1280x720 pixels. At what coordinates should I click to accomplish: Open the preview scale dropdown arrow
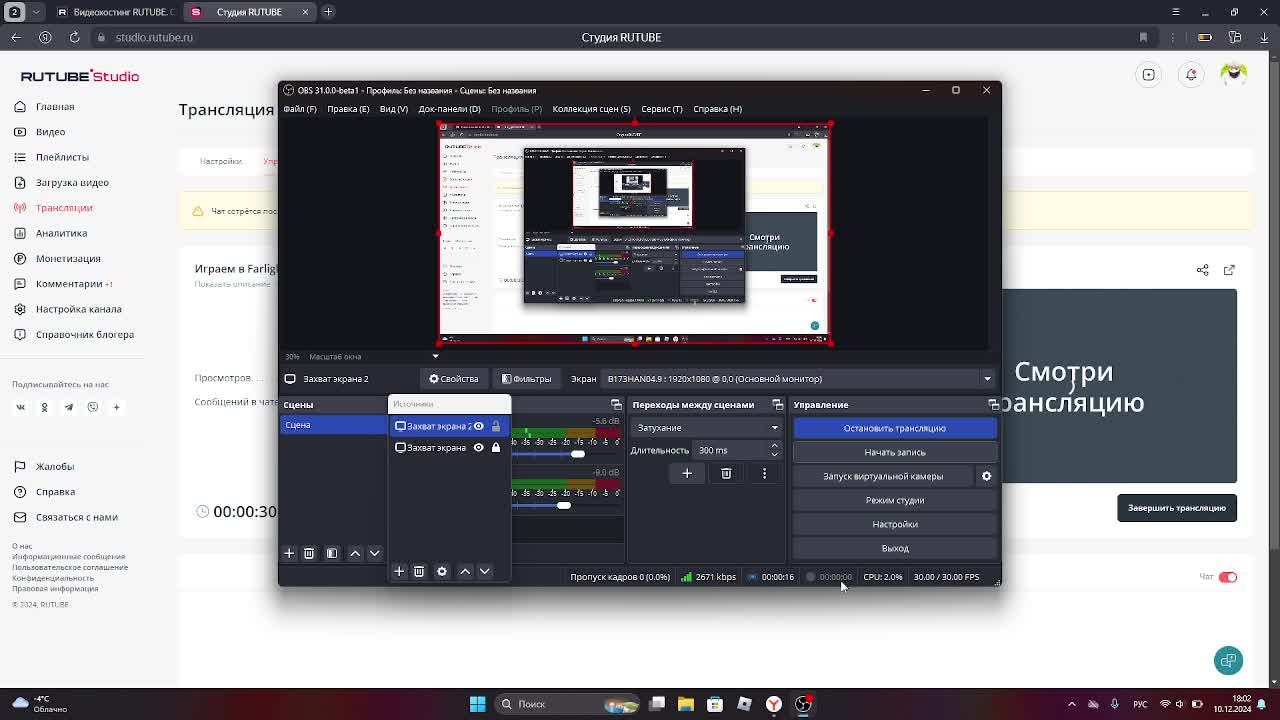point(435,356)
